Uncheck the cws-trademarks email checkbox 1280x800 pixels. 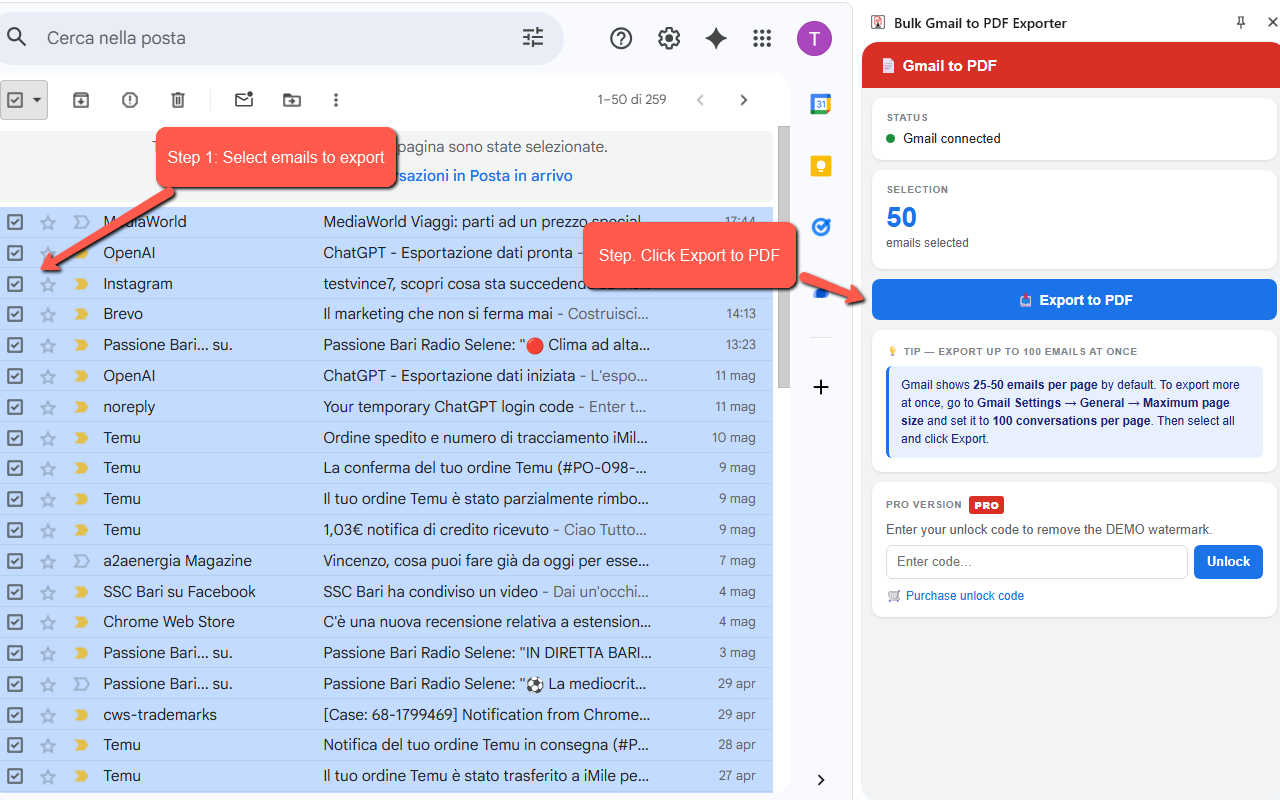coord(15,715)
